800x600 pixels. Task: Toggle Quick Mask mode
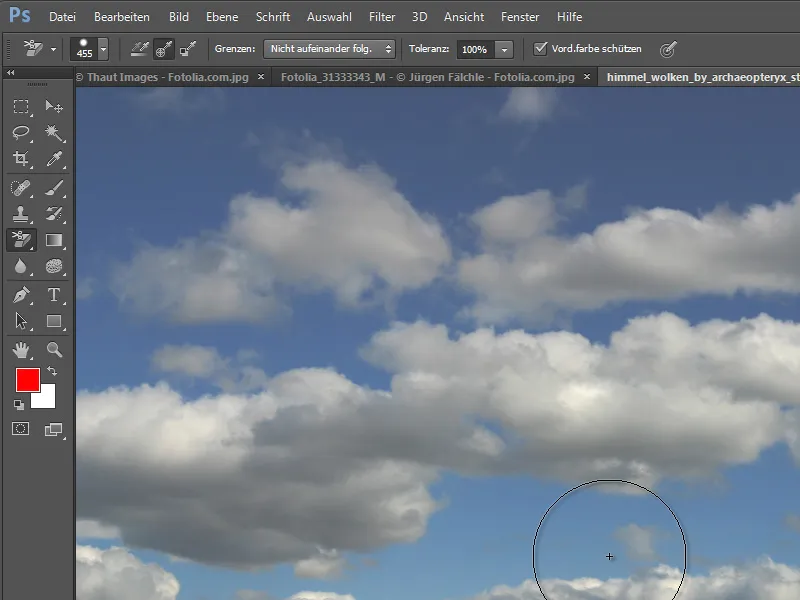pyautogui.click(x=21, y=429)
